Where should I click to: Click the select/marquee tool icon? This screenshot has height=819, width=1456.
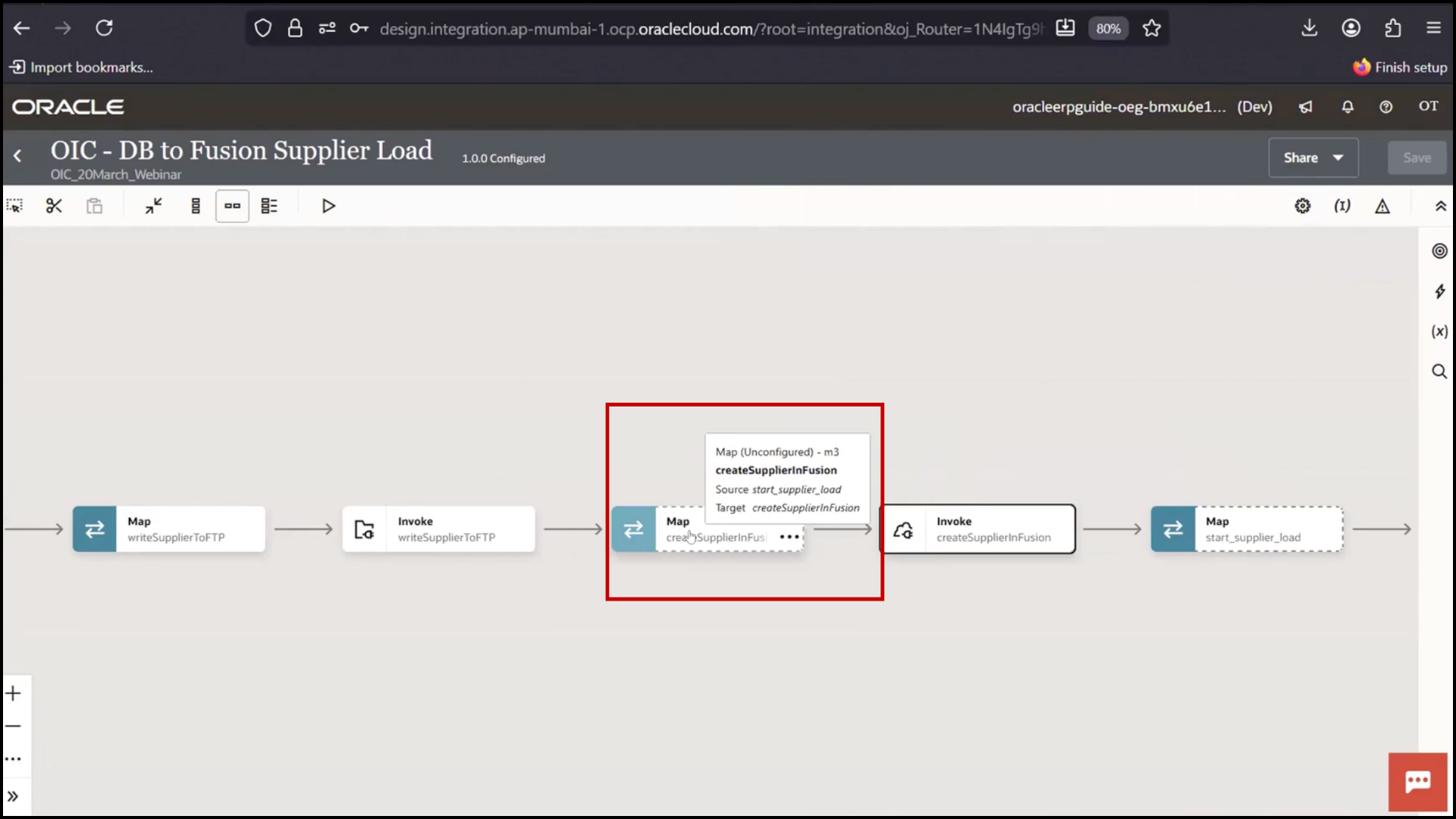click(14, 206)
